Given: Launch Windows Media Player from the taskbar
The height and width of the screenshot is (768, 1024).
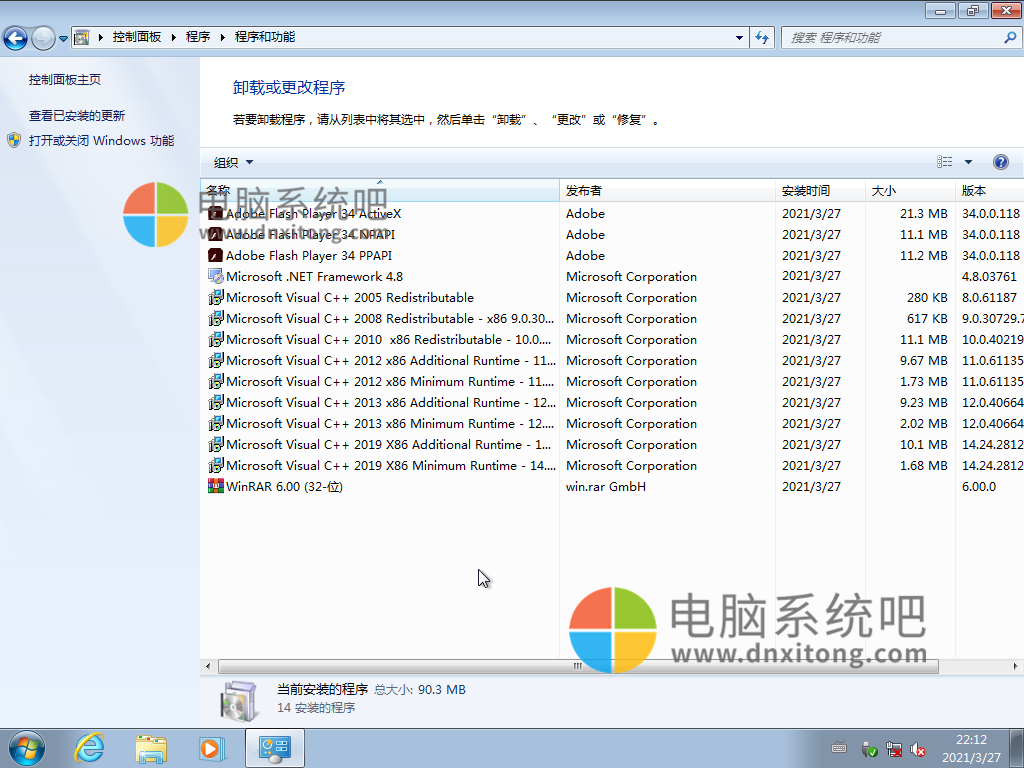Looking at the screenshot, I should click(x=212, y=747).
